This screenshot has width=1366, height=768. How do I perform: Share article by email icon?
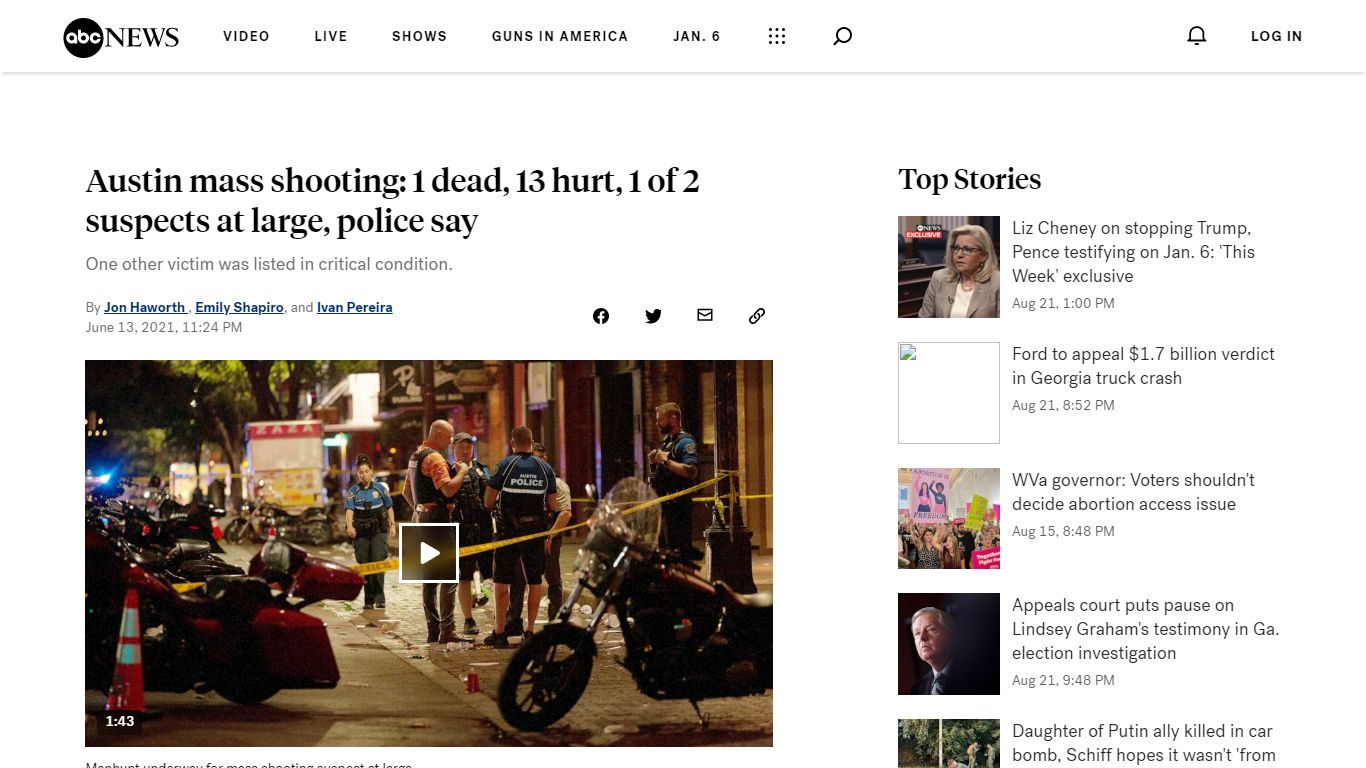tap(705, 315)
